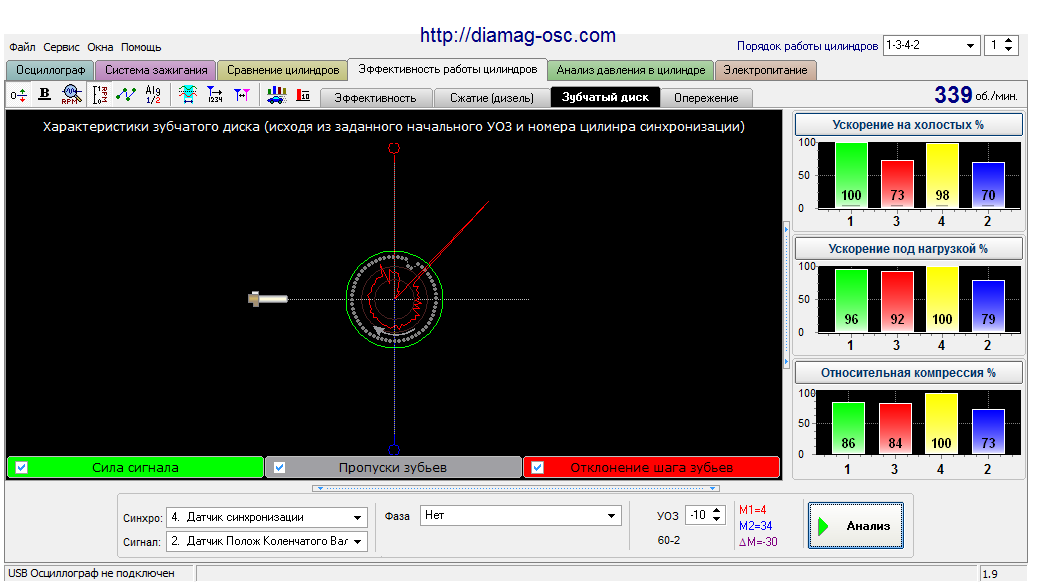Click the blue marker 1234 order icon
Screen dimensions: 1040x586
215,94
